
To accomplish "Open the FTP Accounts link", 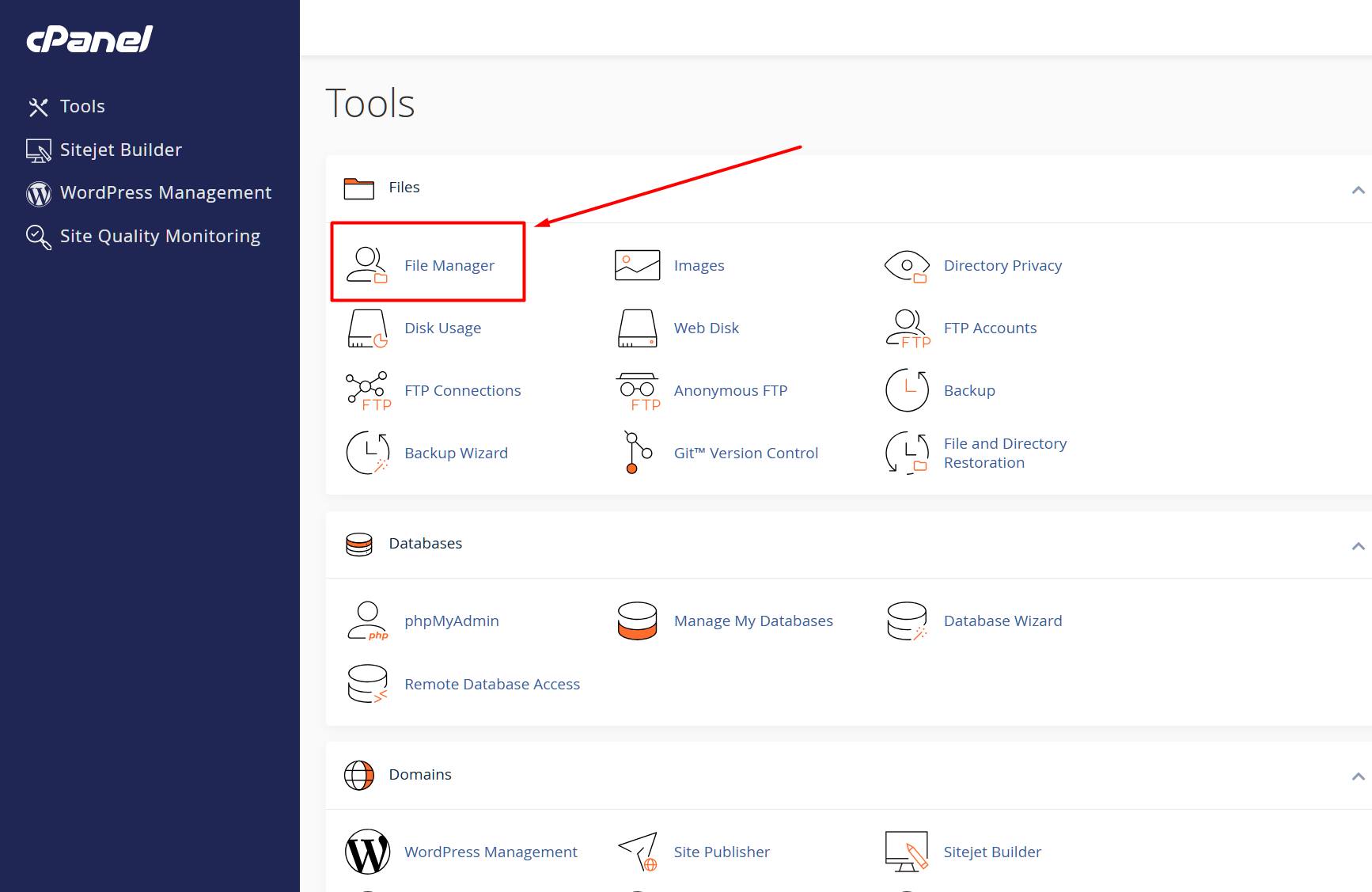I will pos(989,328).
